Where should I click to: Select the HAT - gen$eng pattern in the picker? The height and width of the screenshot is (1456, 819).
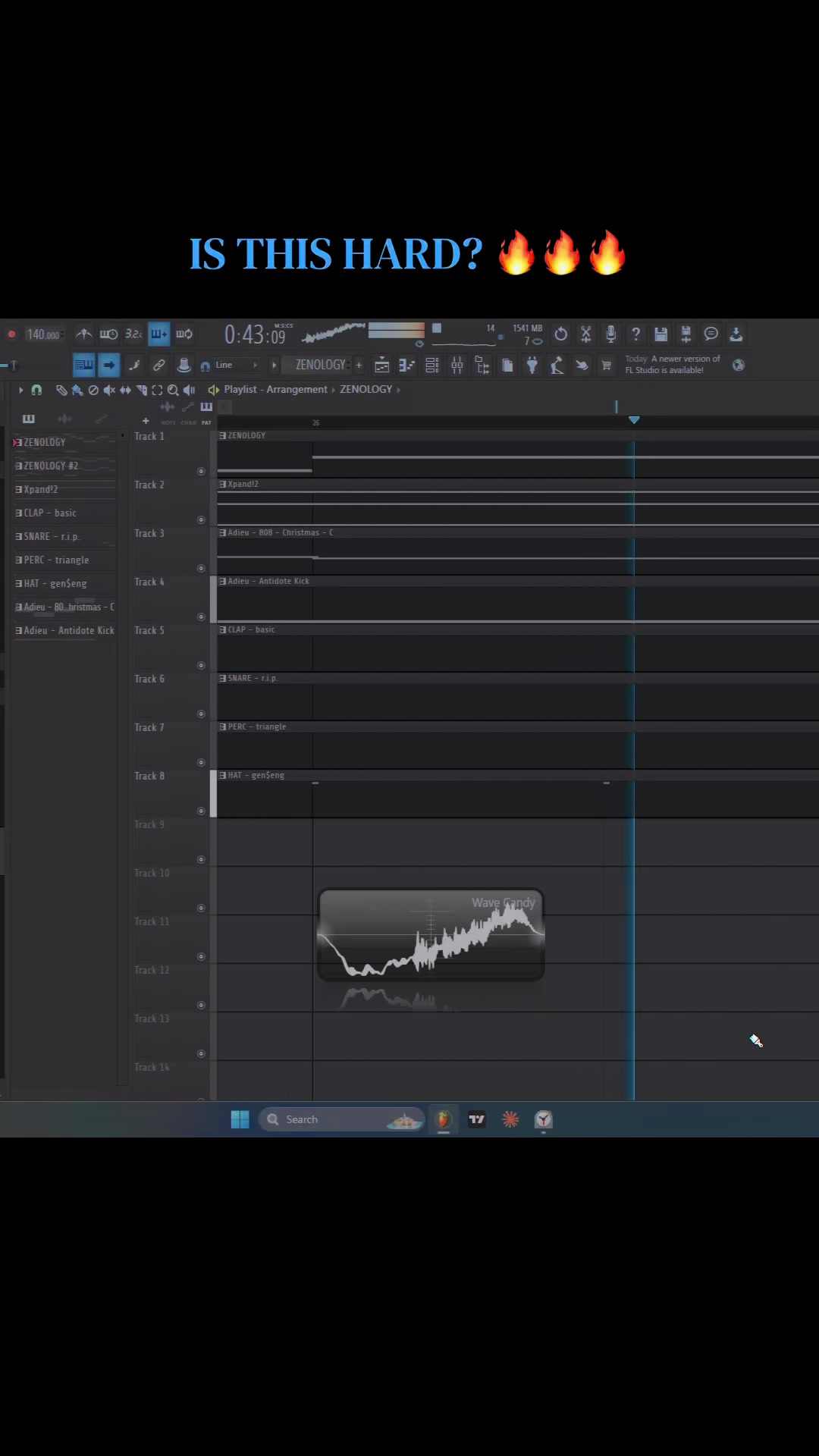[64, 583]
